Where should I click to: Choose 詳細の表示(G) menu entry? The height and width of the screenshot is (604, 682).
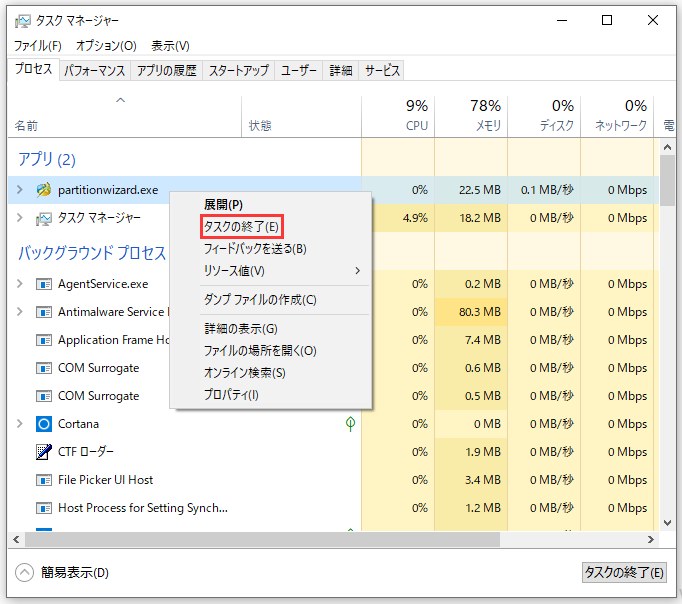[271, 329]
